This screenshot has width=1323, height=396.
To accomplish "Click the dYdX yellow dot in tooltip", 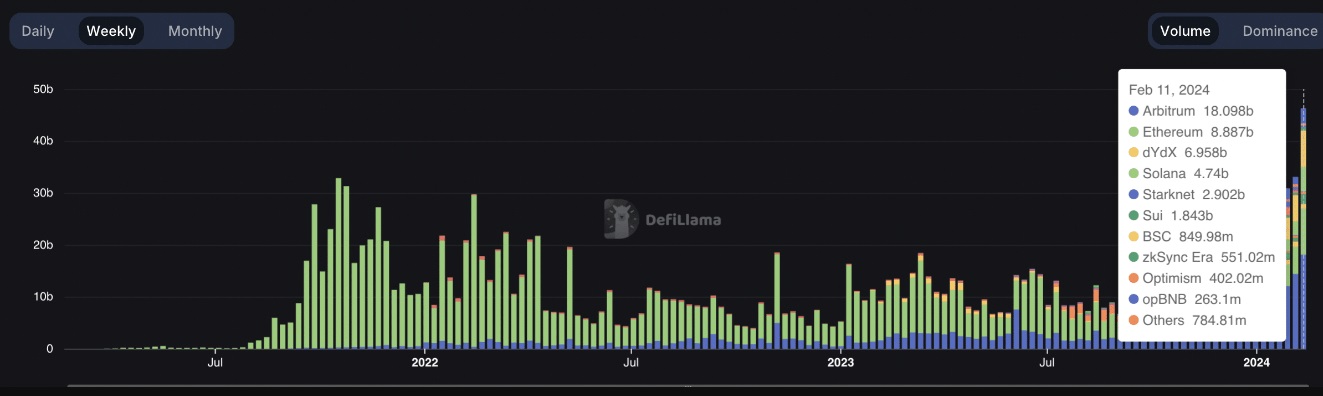I will click(x=1133, y=153).
